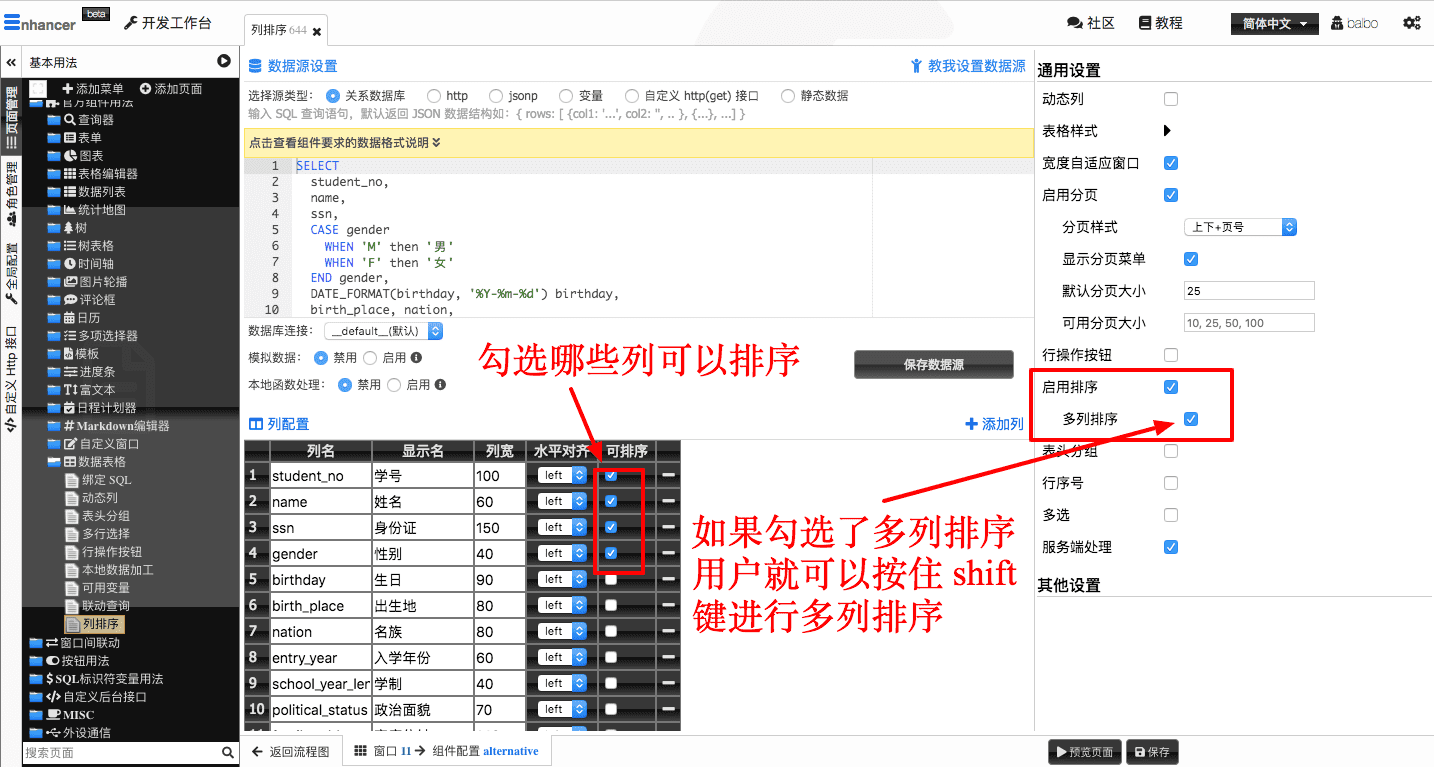This screenshot has width=1434, height=767.
Task: Check sortable box for birthday row
Action: tap(611, 579)
